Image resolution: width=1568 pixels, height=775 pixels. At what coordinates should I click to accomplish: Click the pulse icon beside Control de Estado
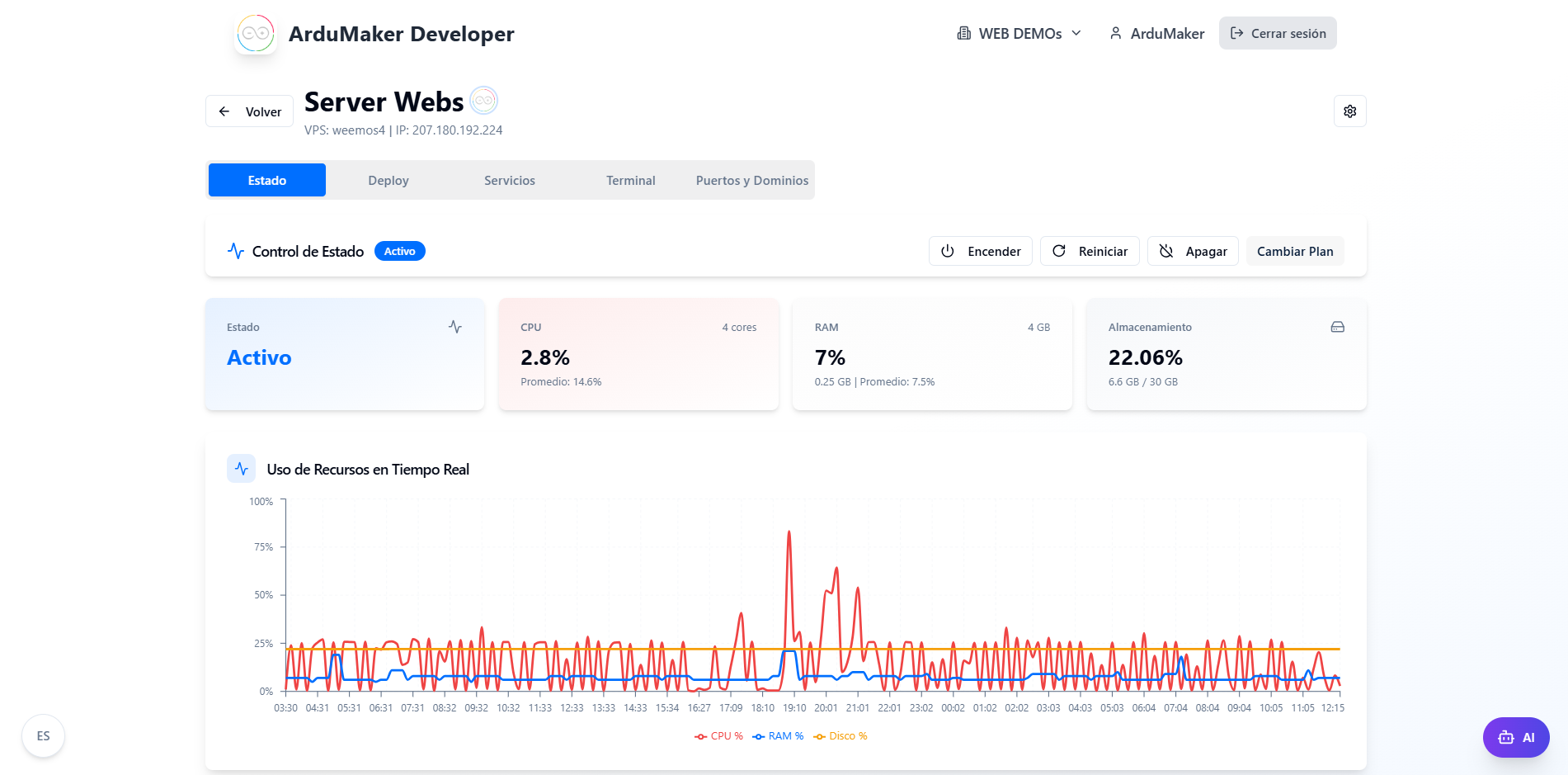(236, 251)
